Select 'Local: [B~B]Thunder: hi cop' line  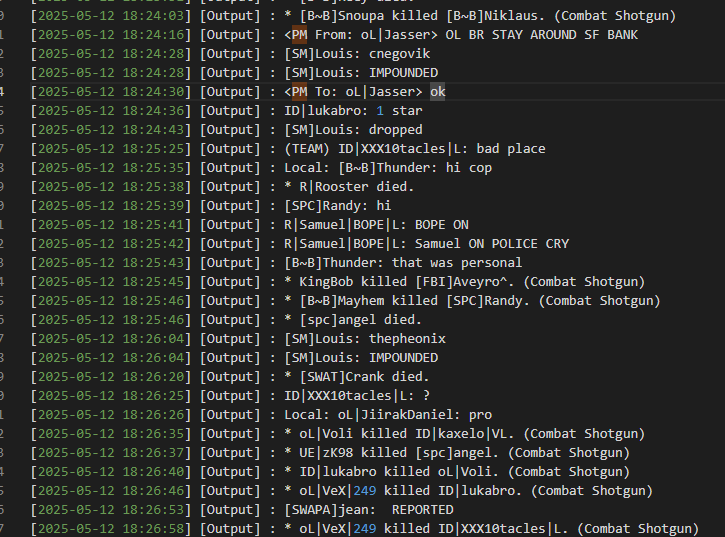(x=261, y=167)
